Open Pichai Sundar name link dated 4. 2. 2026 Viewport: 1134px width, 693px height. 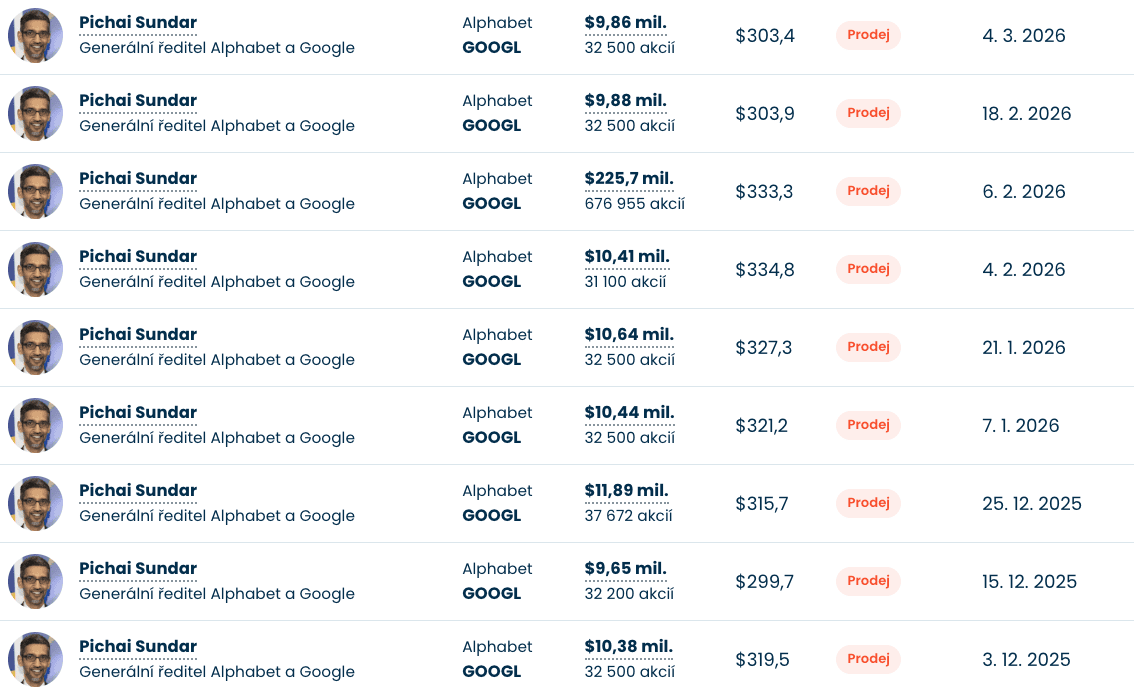click(138, 257)
